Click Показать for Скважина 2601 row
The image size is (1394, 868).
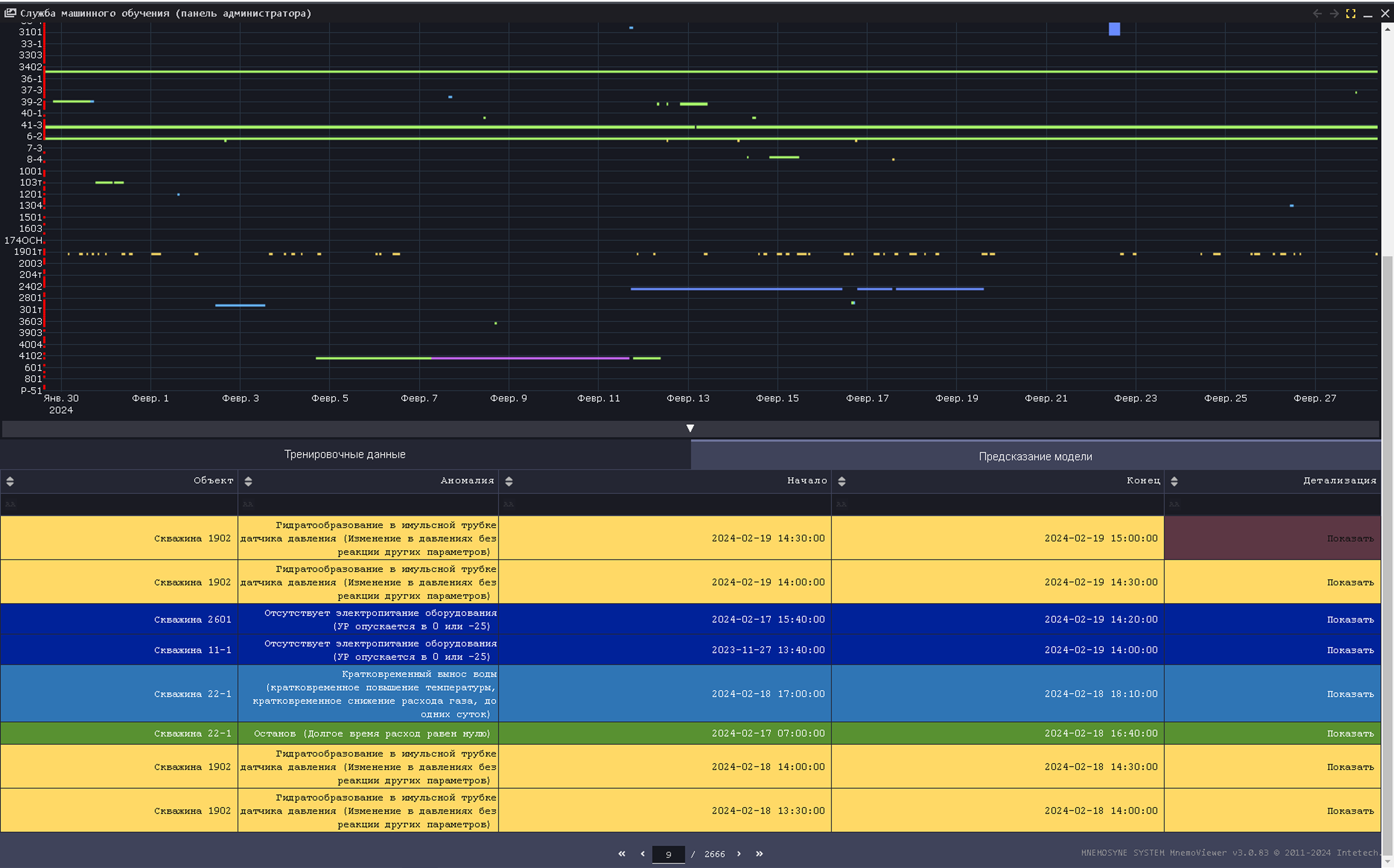coord(1350,620)
